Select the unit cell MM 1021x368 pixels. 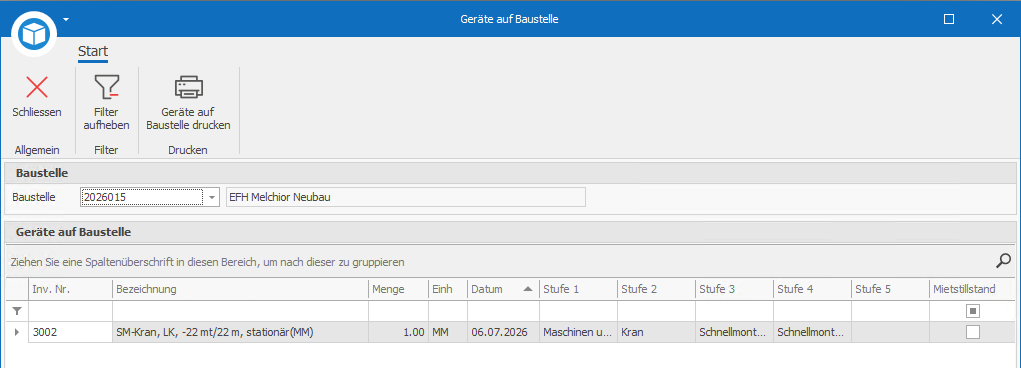click(x=447, y=332)
